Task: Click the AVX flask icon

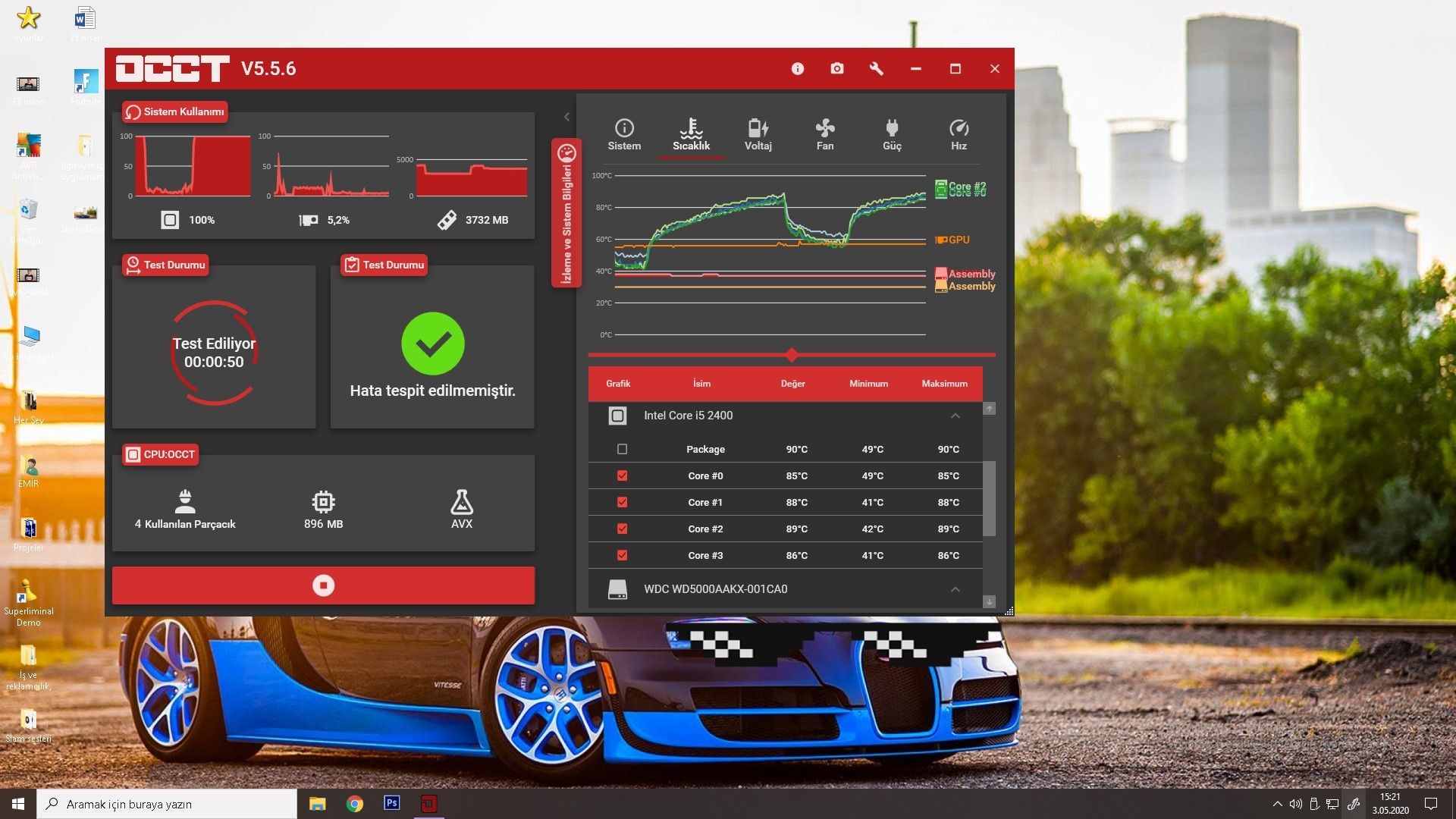Action: [461, 503]
